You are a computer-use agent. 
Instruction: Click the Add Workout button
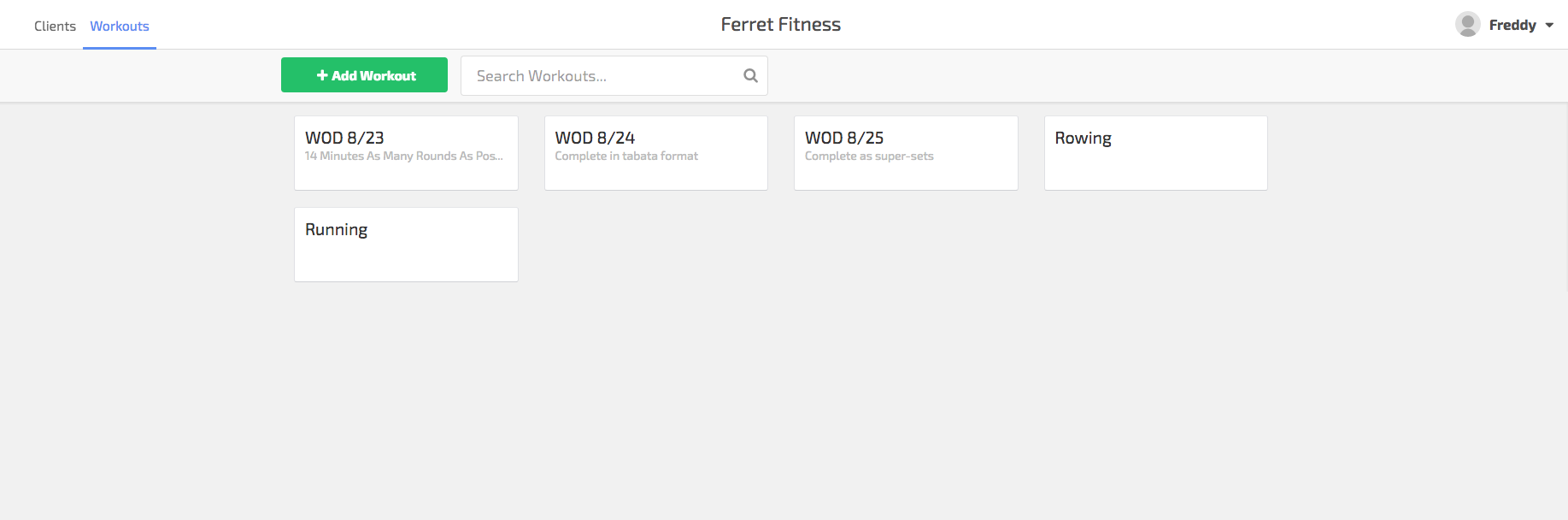364,75
